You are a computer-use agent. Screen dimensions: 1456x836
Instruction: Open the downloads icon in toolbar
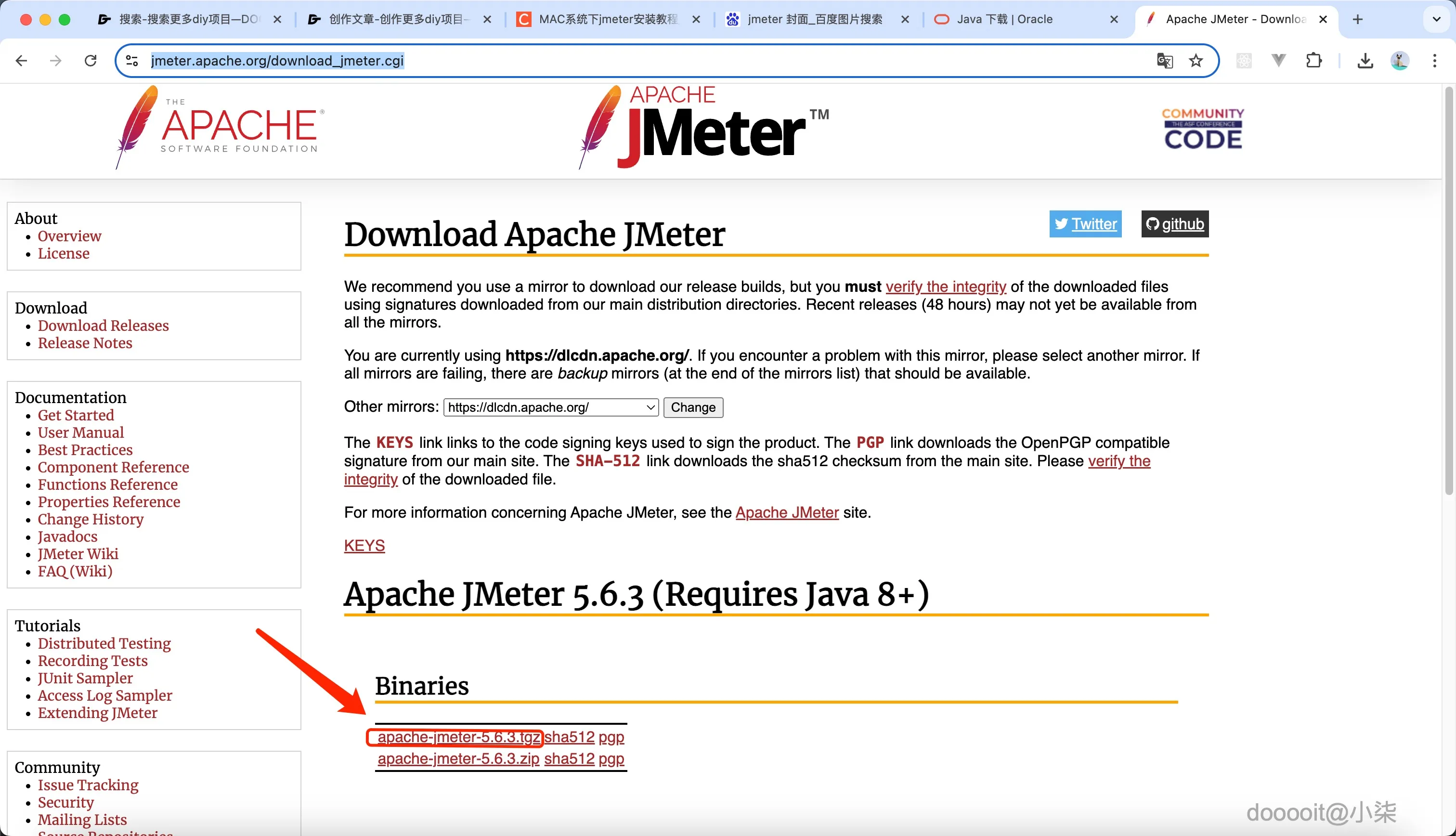(1365, 60)
